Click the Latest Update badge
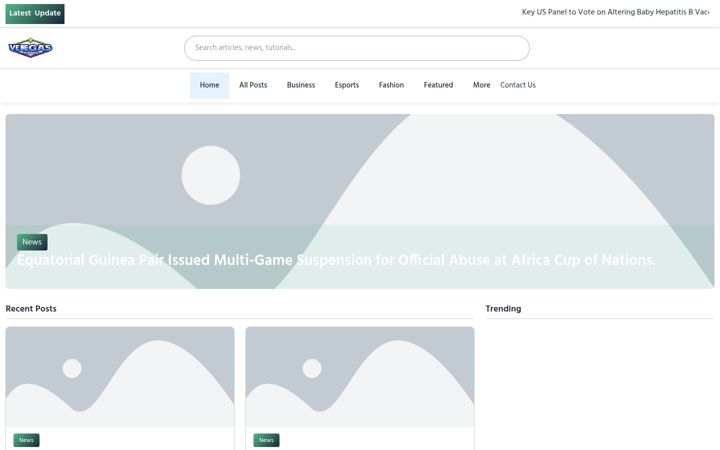Viewport: 720px width, 450px height. click(35, 13)
